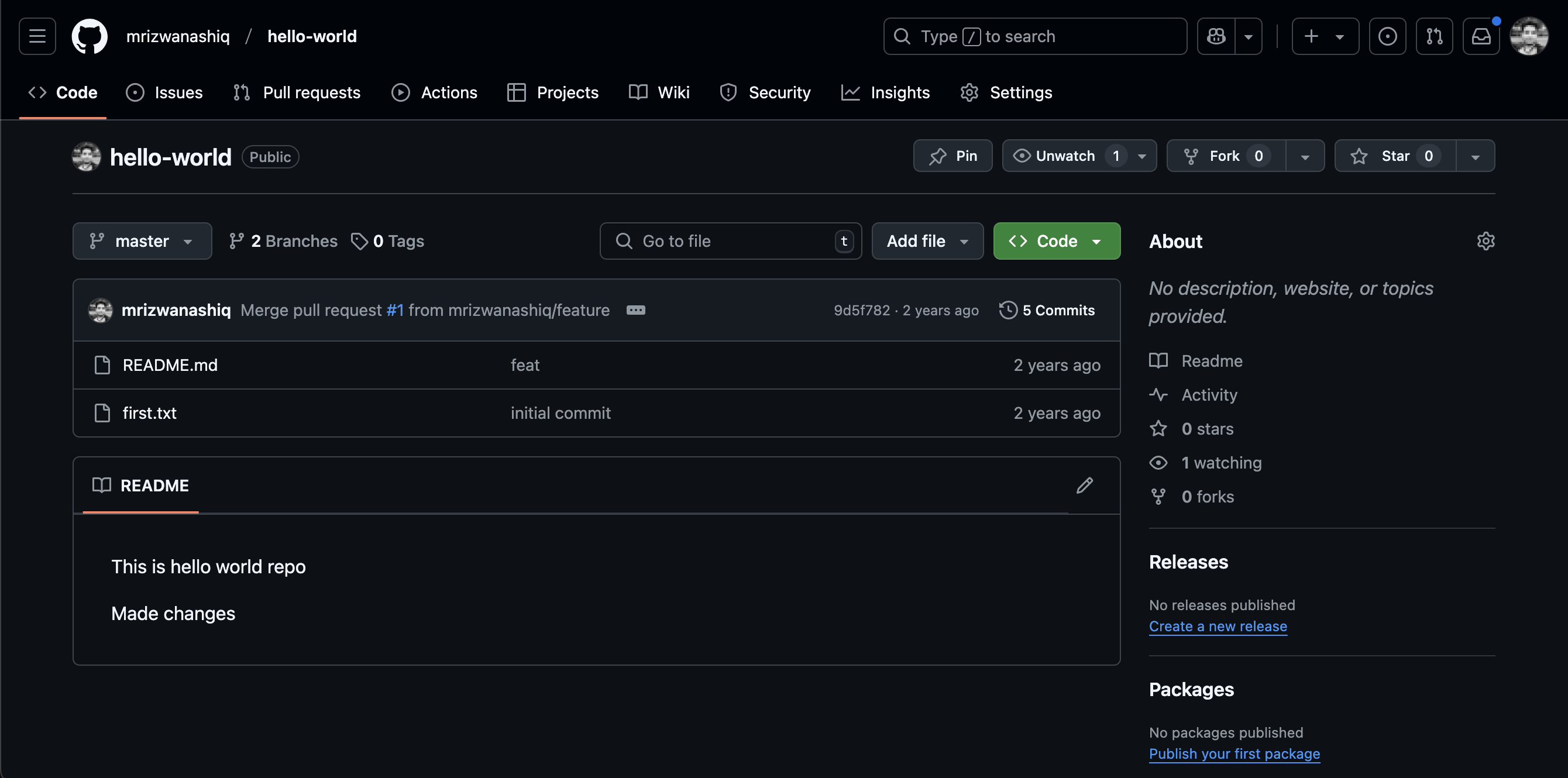This screenshot has height=778, width=1568.
Task: Edit repository details gear icon in About
Action: point(1486,241)
